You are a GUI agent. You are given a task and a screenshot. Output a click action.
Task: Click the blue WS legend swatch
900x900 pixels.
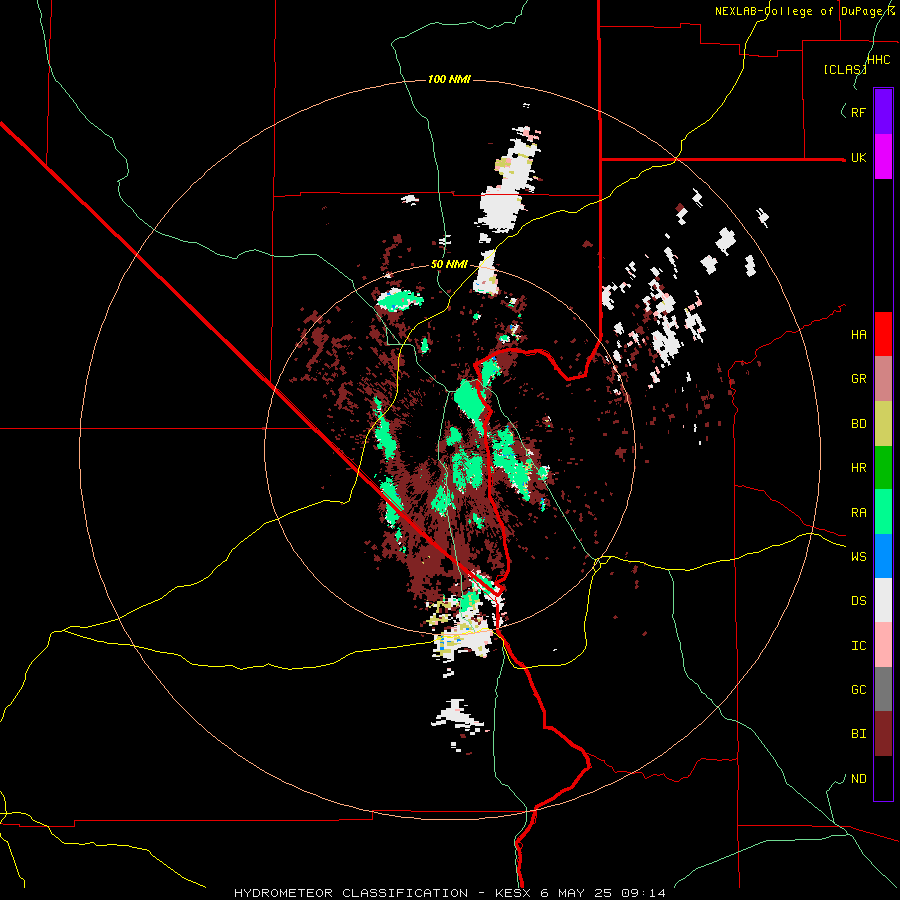point(883,556)
